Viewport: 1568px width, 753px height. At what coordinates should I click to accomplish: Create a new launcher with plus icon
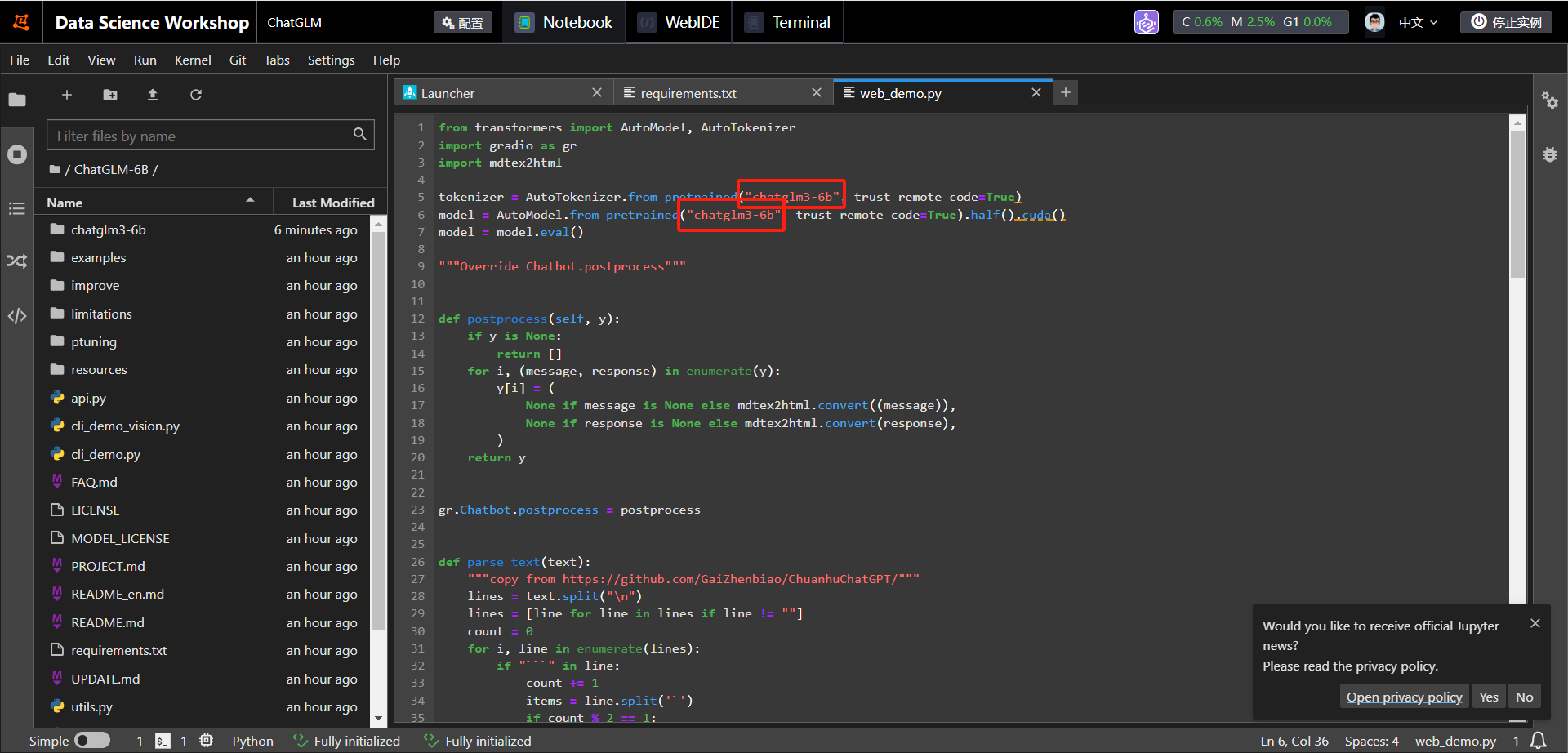click(x=67, y=95)
